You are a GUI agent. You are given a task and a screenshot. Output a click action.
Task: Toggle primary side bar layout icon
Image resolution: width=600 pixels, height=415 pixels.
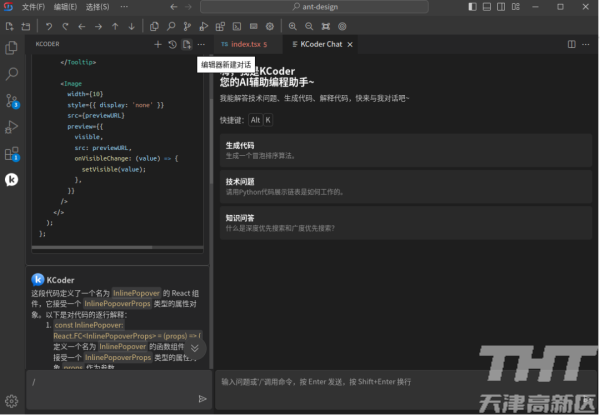(x=473, y=7)
